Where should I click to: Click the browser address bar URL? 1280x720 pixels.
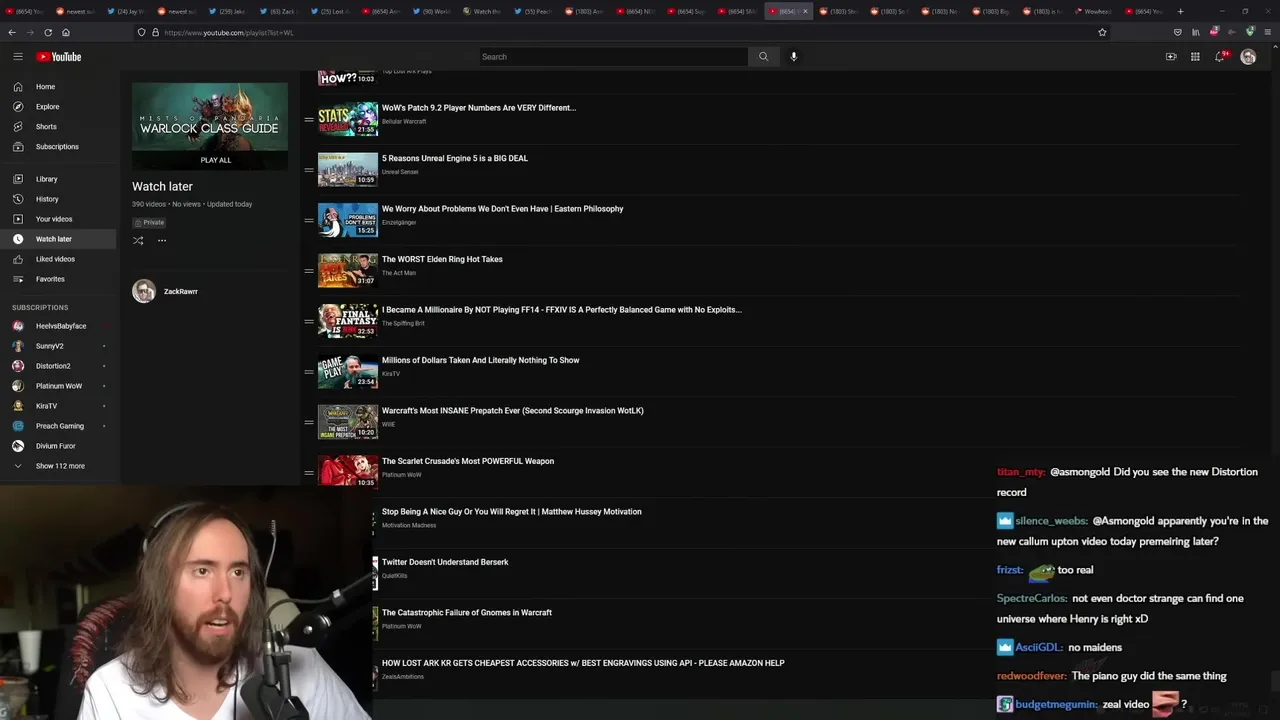coord(229,32)
